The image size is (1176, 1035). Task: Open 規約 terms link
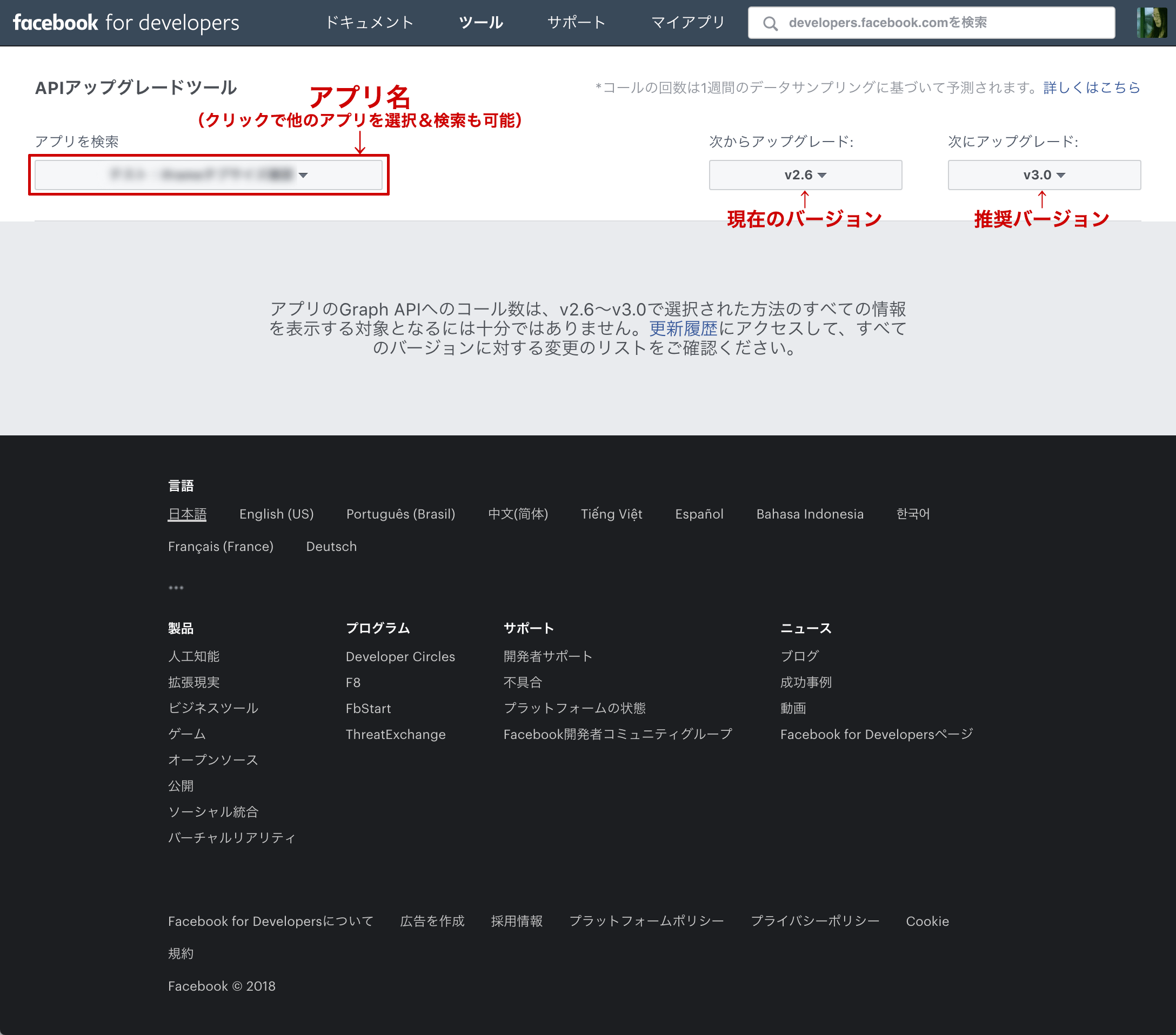coord(180,953)
